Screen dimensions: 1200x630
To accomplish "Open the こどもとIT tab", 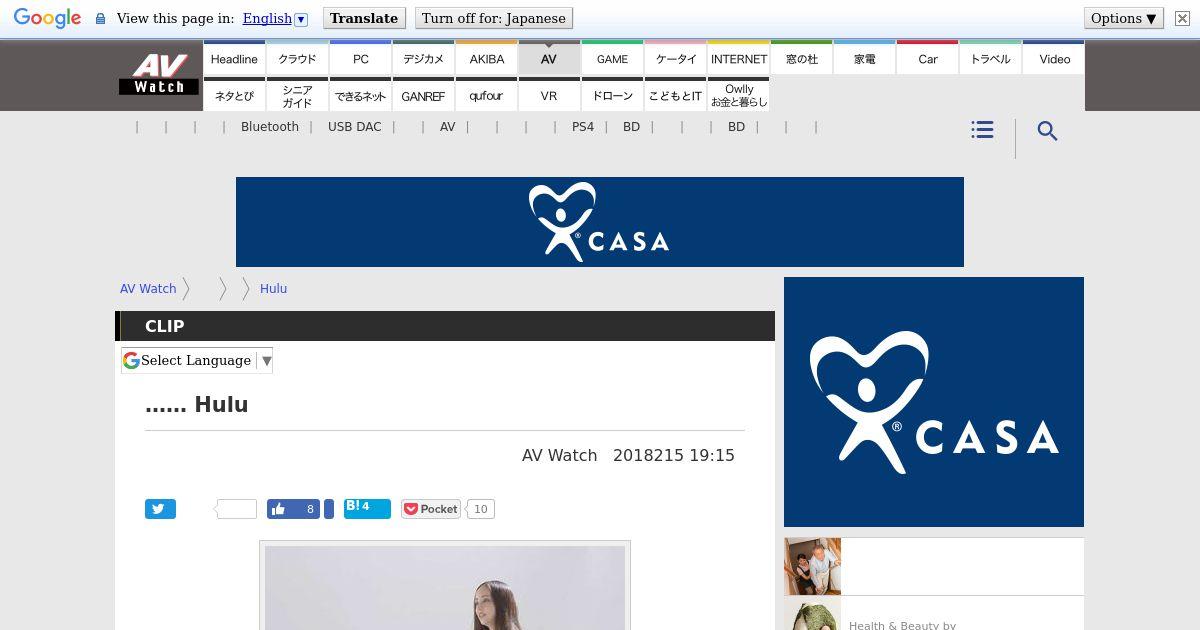I will click(675, 95).
